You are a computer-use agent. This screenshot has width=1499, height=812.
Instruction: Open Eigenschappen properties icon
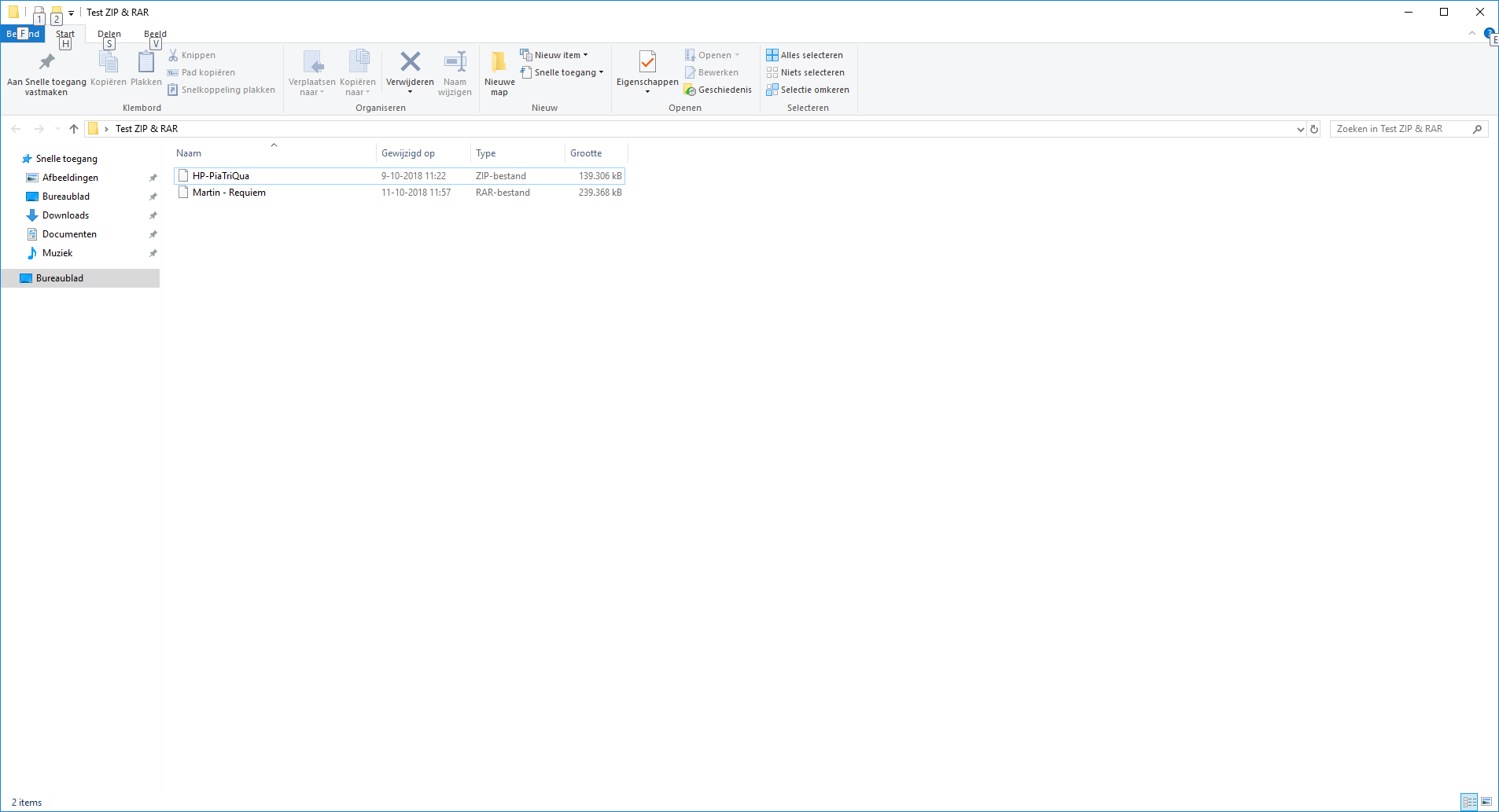tap(647, 61)
